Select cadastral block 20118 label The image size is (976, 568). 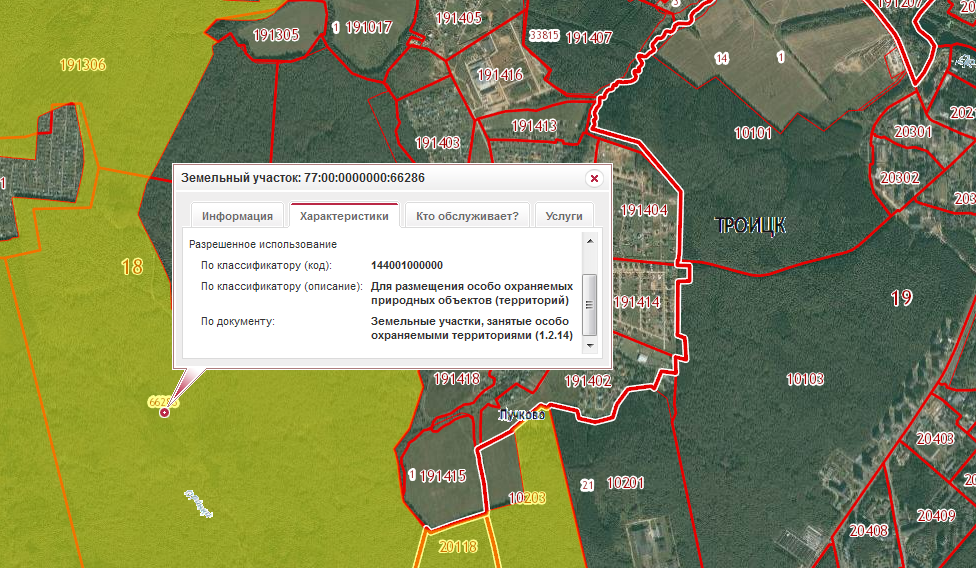pos(458,546)
